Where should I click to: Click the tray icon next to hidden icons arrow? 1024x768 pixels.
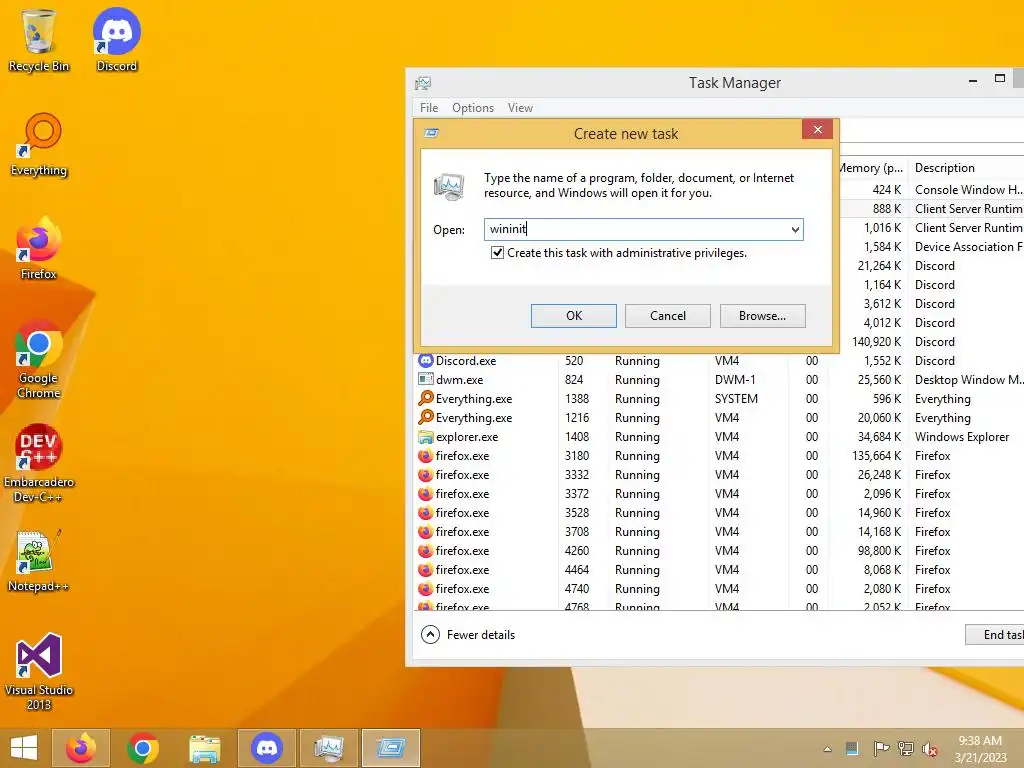pyautogui.click(x=852, y=748)
